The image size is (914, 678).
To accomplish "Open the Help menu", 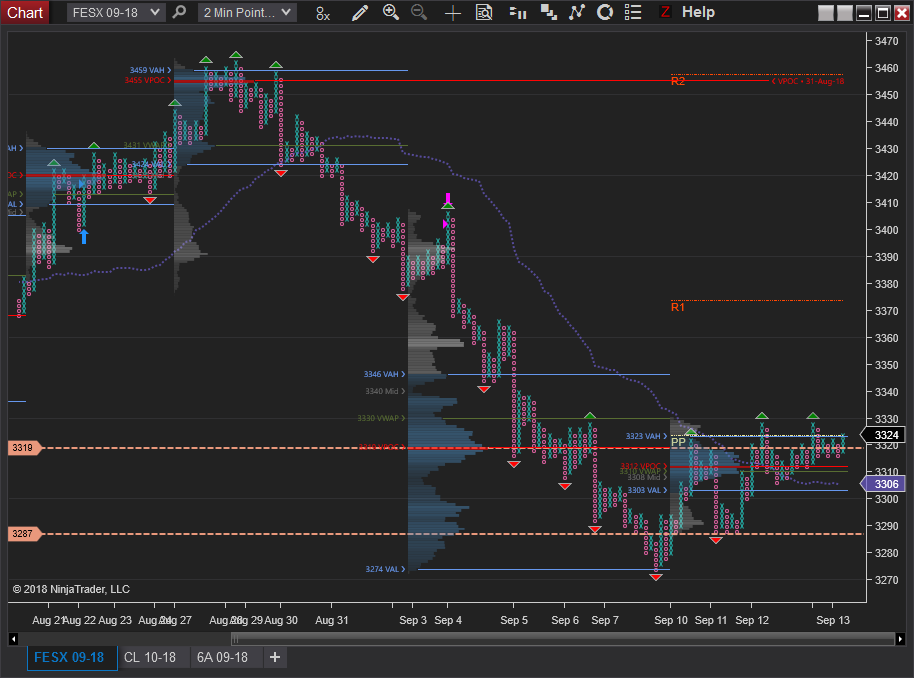I will (698, 12).
